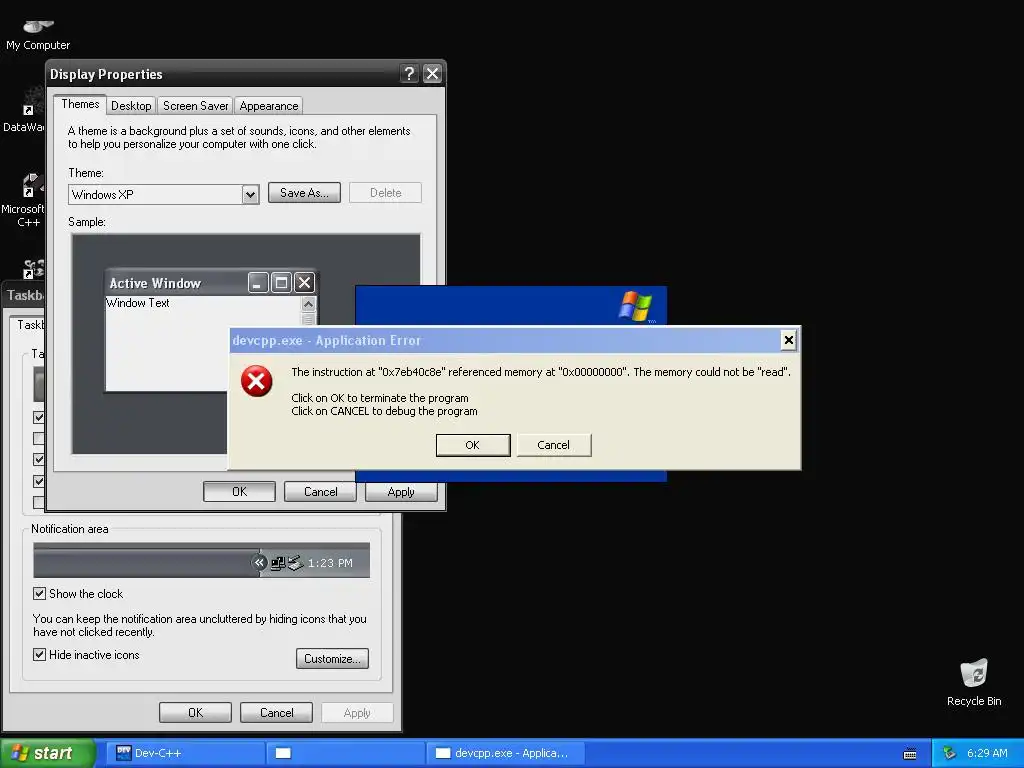The height and width of the screenshot is (768, 1024).
Task: Click Customize... in Notification area
Action: click(x=332, y=659)
